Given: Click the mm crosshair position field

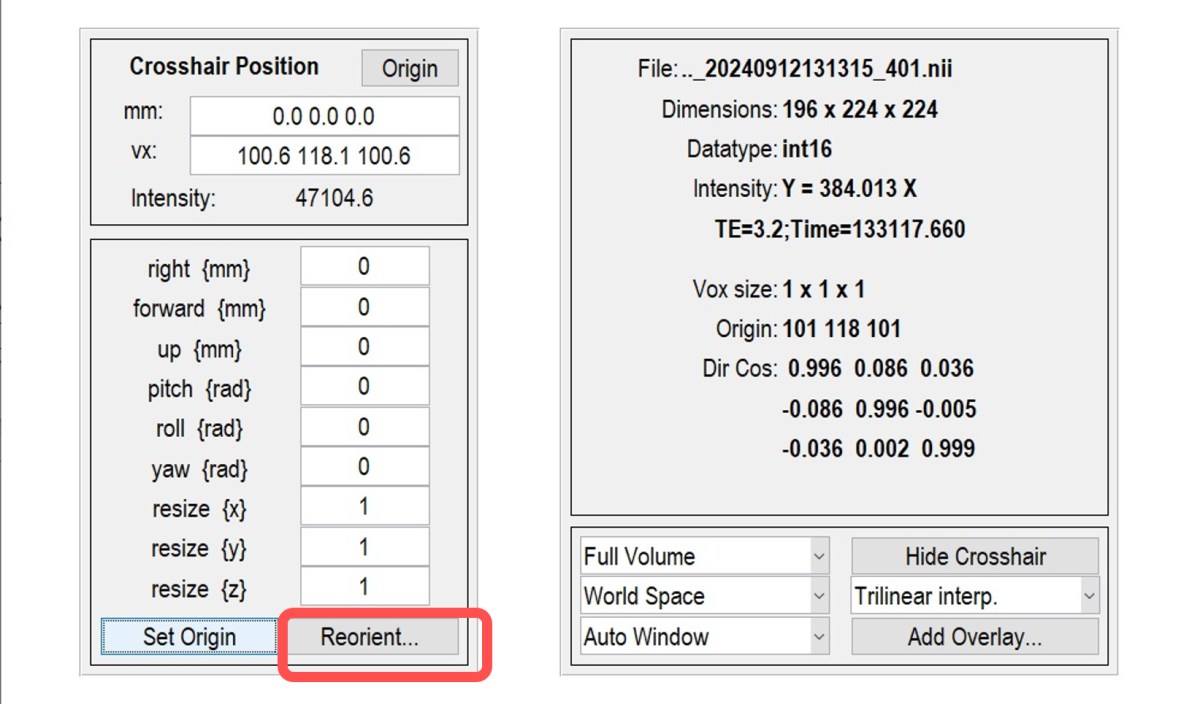Looking at the screenshot, I should [x=324, y=116].
